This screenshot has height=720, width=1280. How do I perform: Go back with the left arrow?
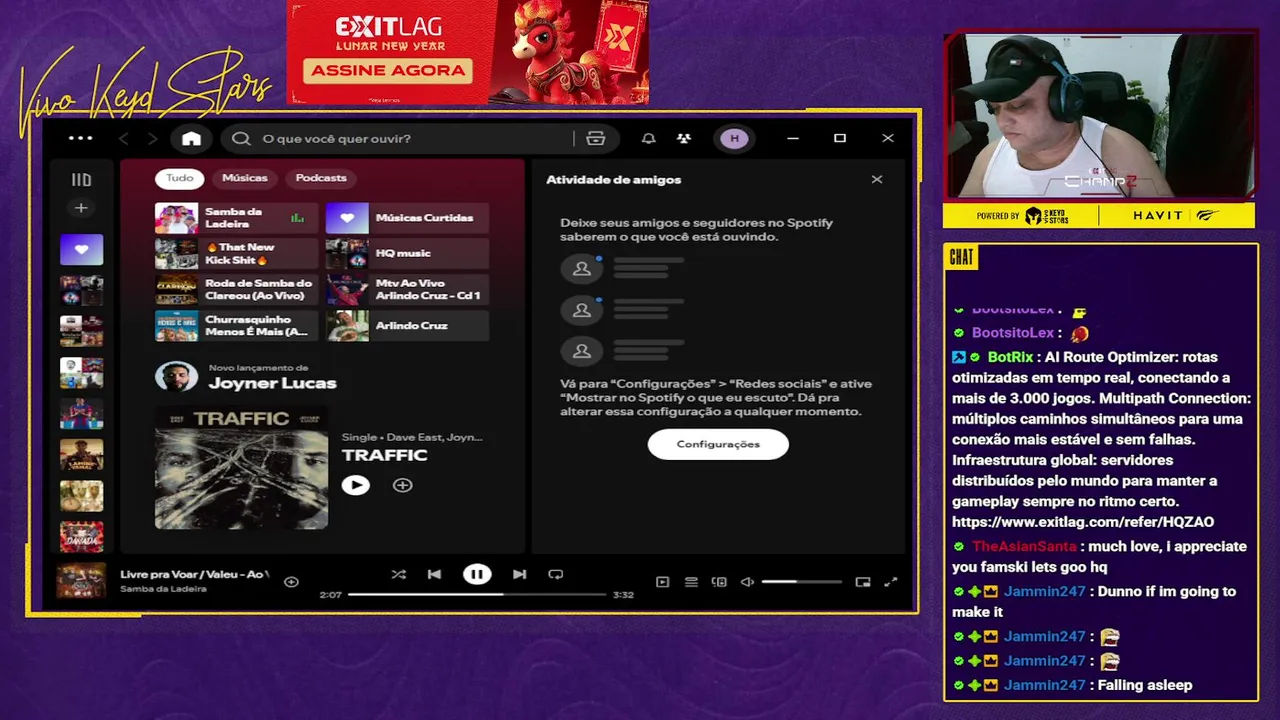point(124,139)
